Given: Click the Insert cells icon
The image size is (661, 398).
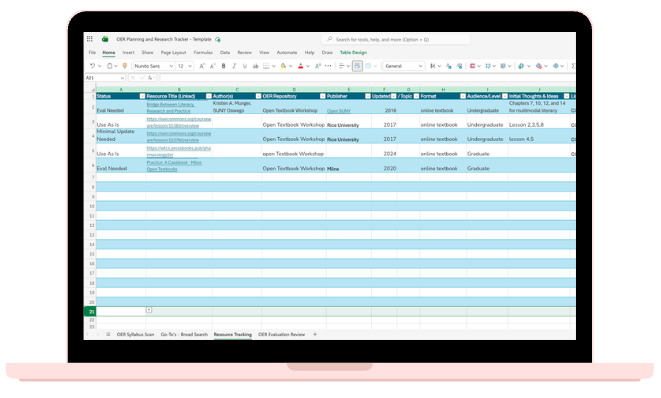Looking at the screenshot, I should (521, 66).
